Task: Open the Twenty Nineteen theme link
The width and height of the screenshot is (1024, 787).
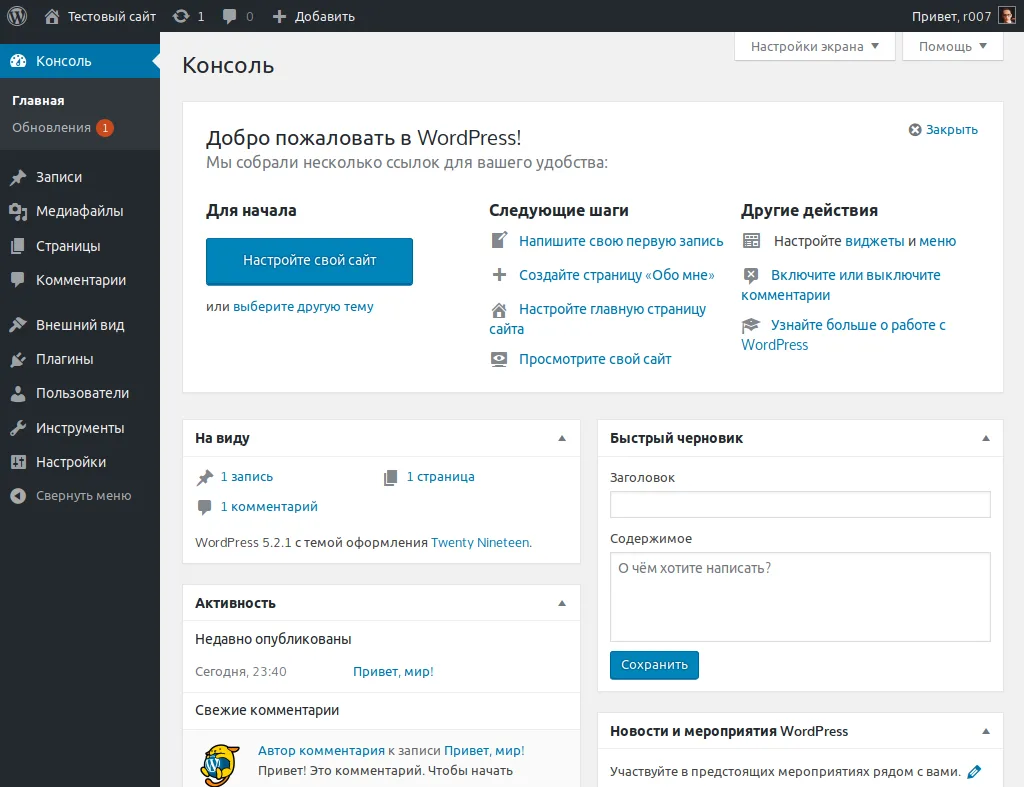Action: 480,543
